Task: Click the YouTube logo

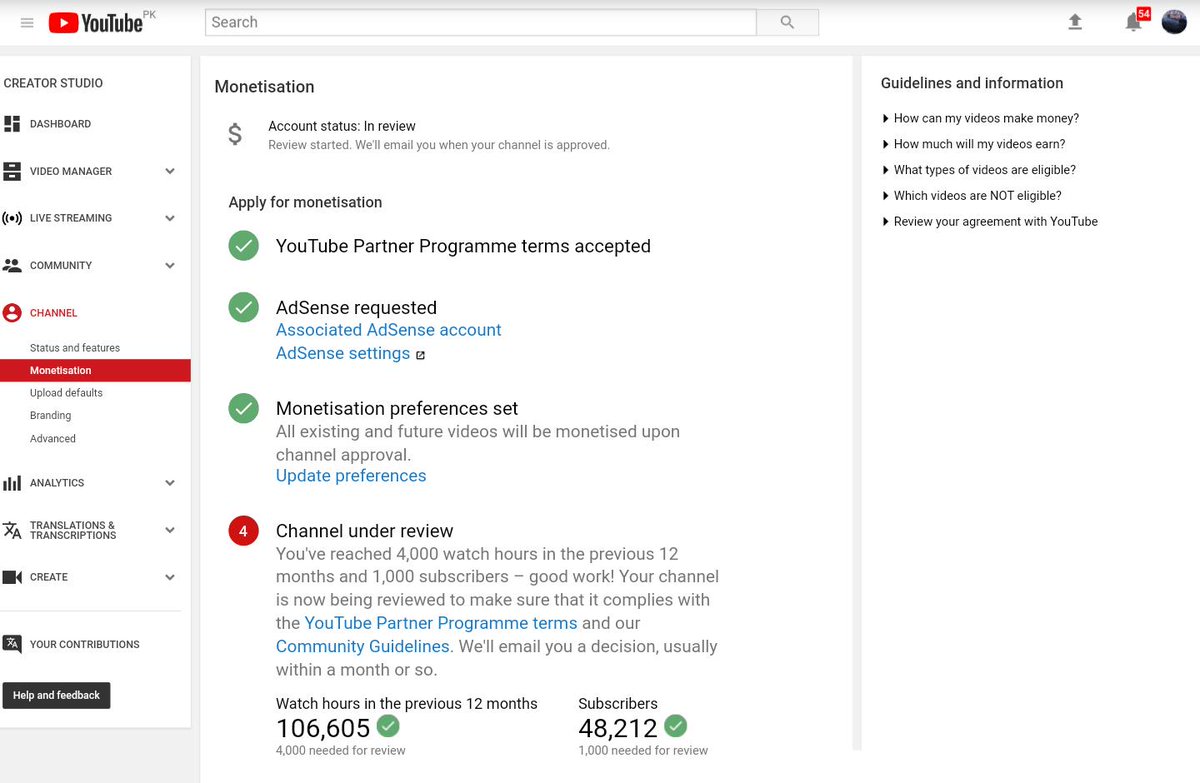Action: 96,23
